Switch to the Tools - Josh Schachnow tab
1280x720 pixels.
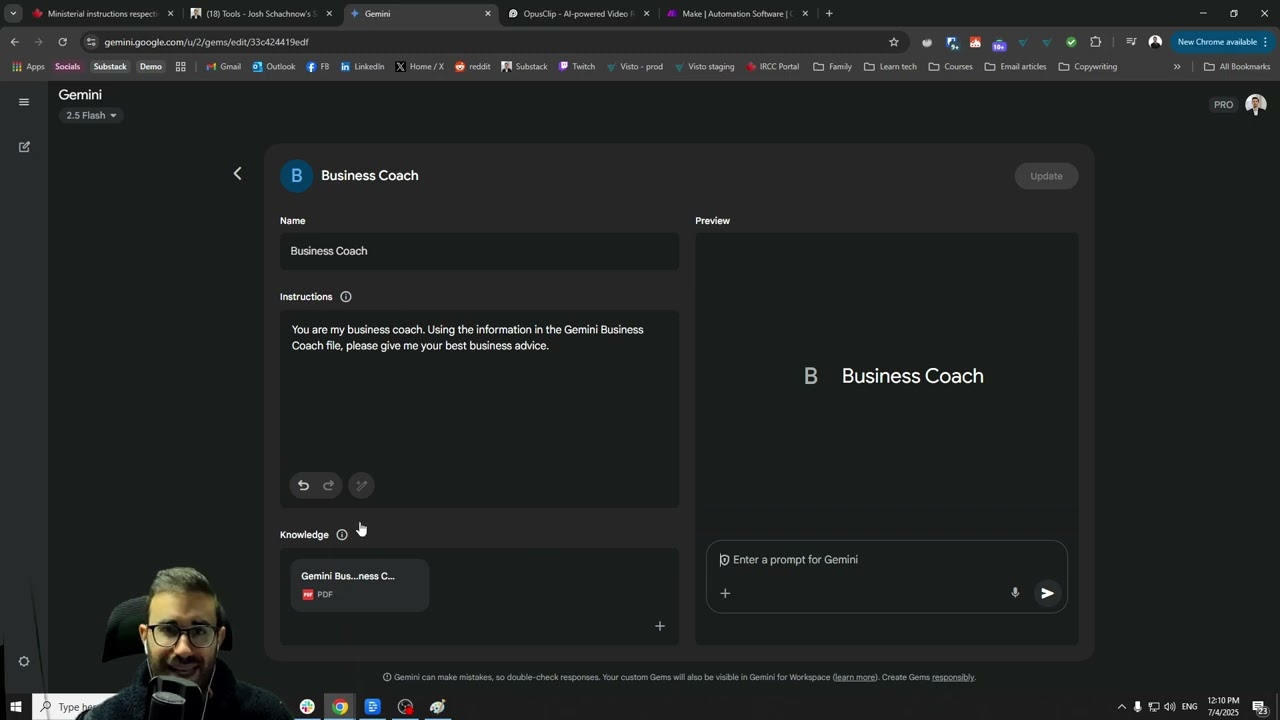coord(262,14)
